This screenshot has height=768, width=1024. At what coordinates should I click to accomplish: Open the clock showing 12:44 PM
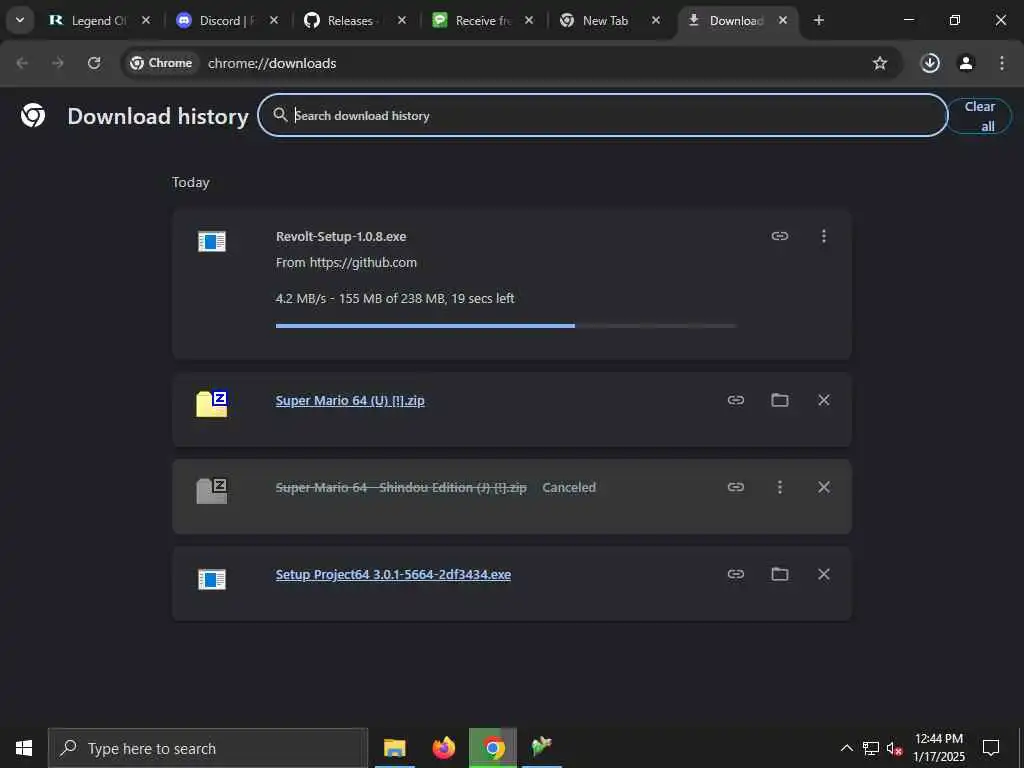[x=938, y=748]
